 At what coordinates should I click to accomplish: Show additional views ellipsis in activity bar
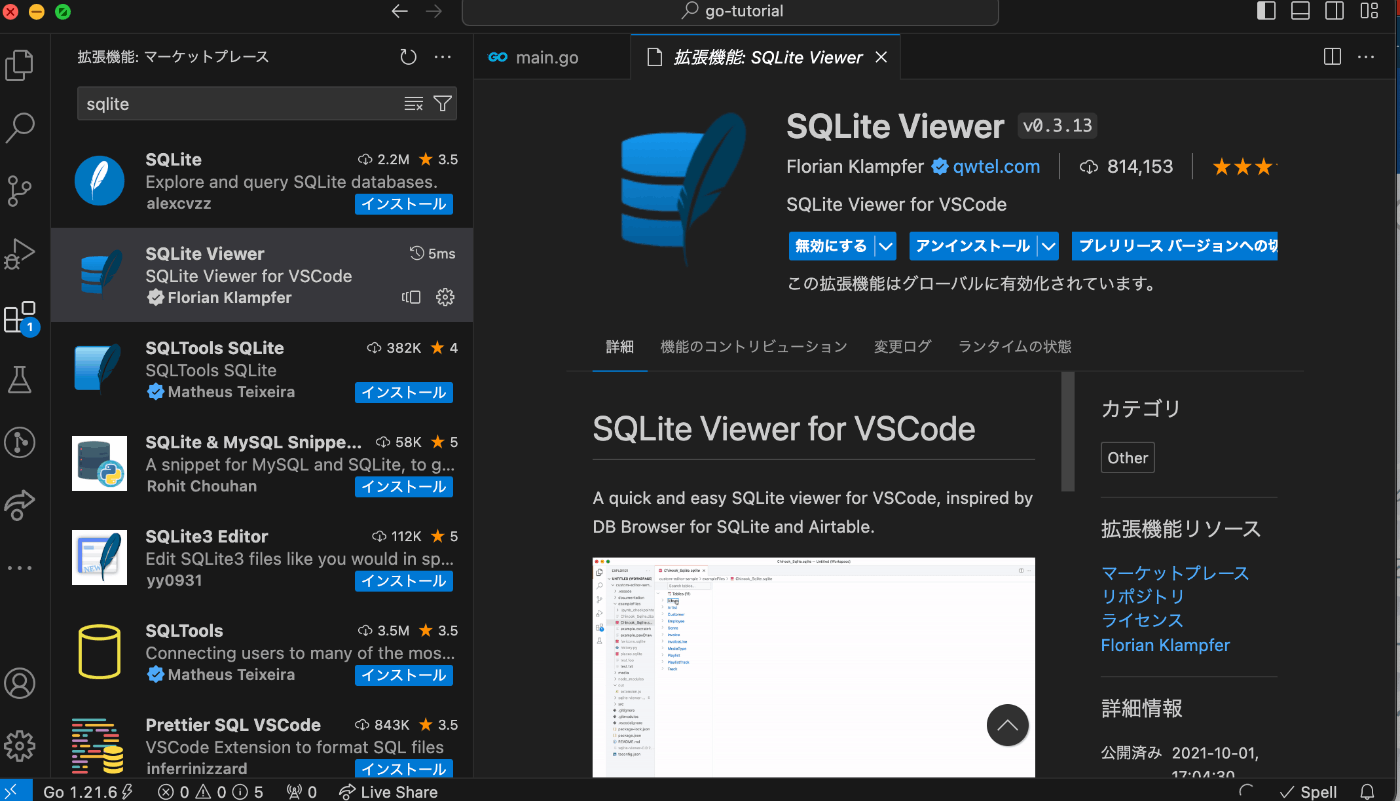pos(20,568)
